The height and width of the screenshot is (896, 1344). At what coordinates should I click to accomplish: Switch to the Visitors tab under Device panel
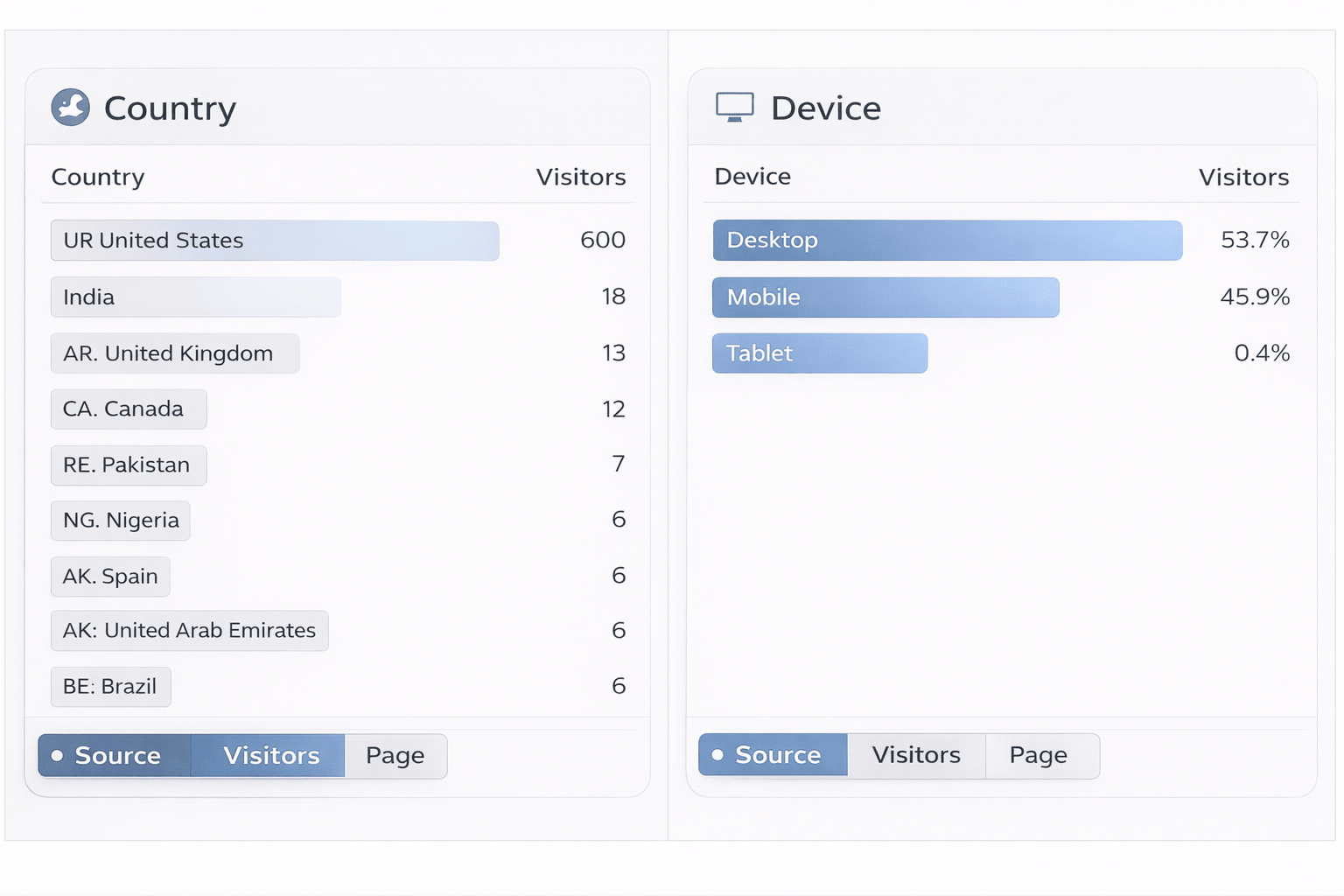click(915, 754)
